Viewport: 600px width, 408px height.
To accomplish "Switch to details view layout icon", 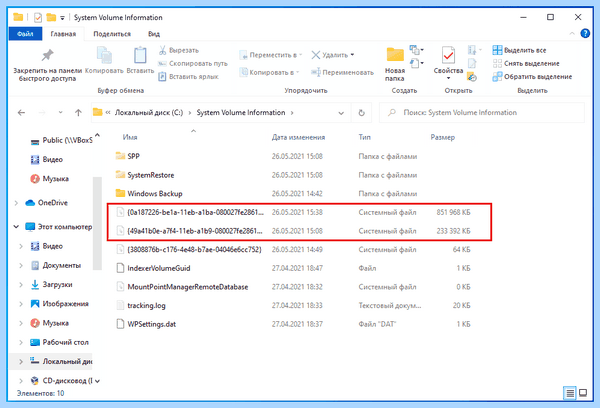I will click(570, 393).
